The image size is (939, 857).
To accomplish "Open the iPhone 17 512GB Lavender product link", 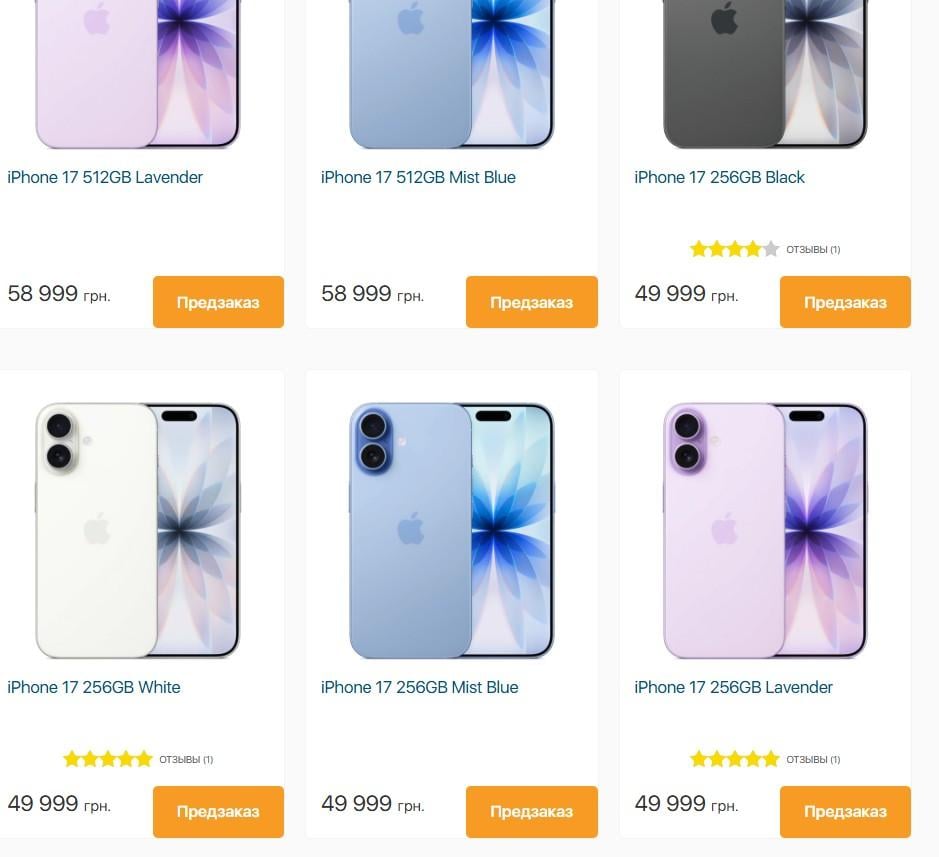I will (x=105, y=177).
